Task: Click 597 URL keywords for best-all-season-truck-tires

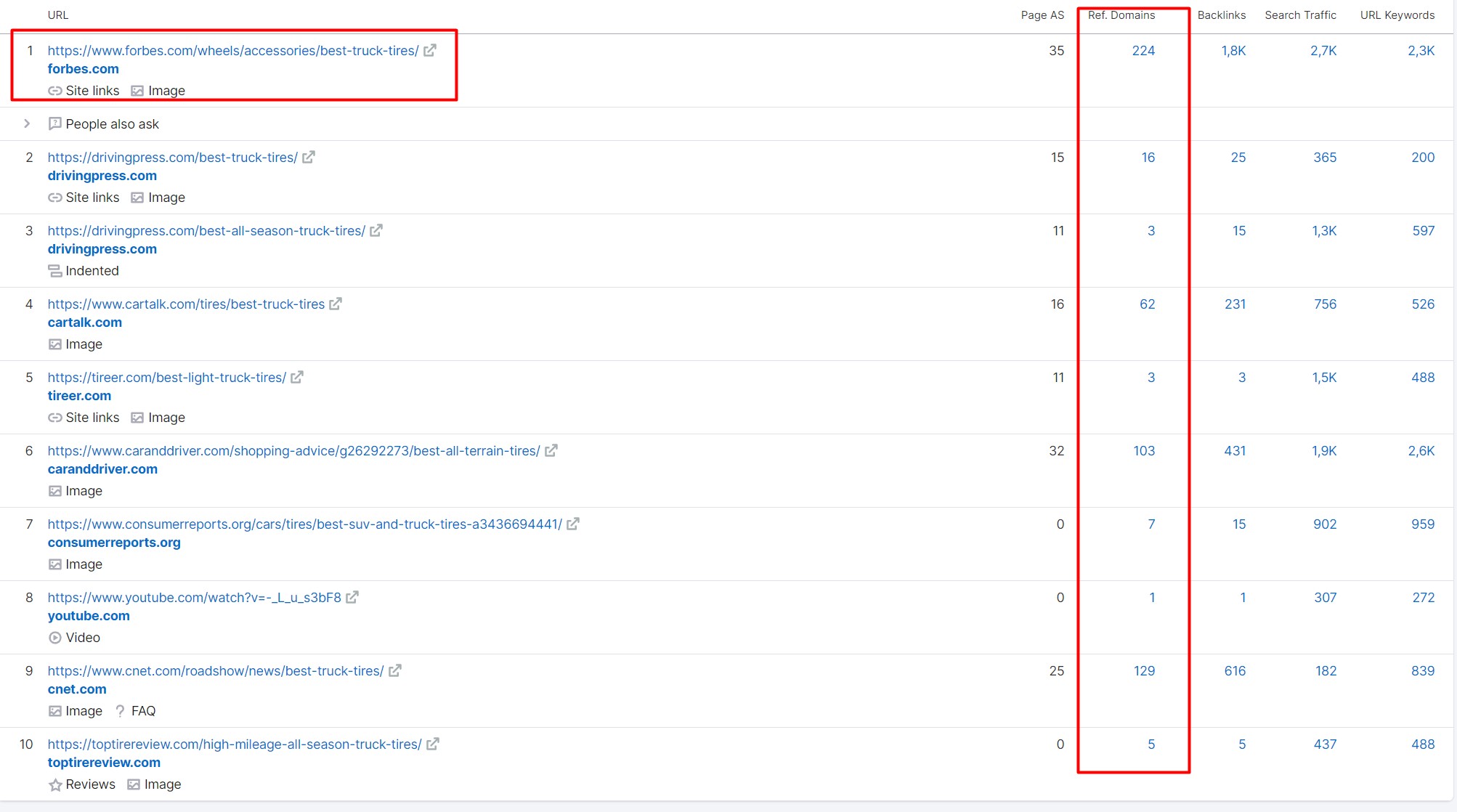Action: coord(1424,230)
